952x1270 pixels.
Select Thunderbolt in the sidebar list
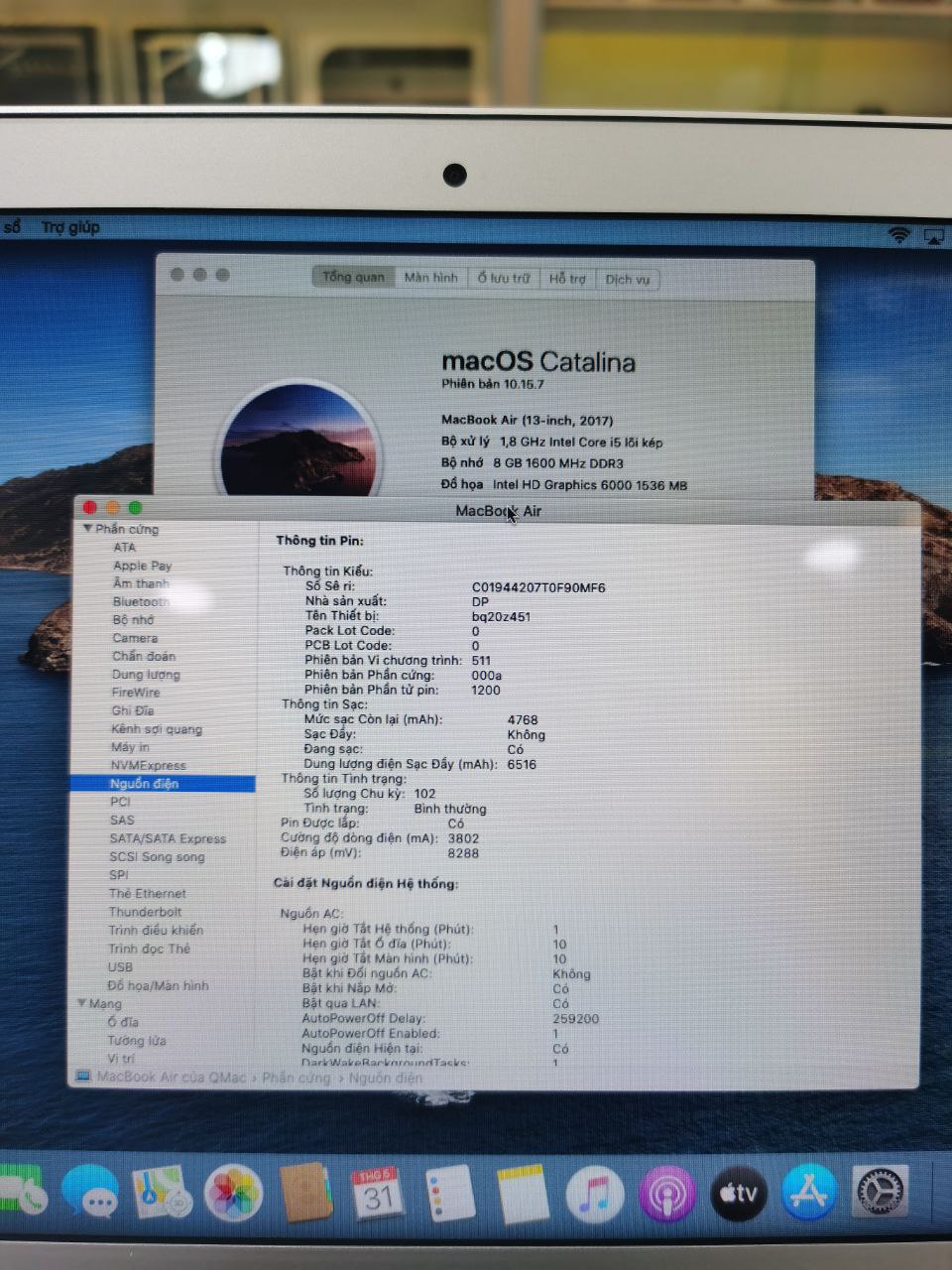point(145,912)
